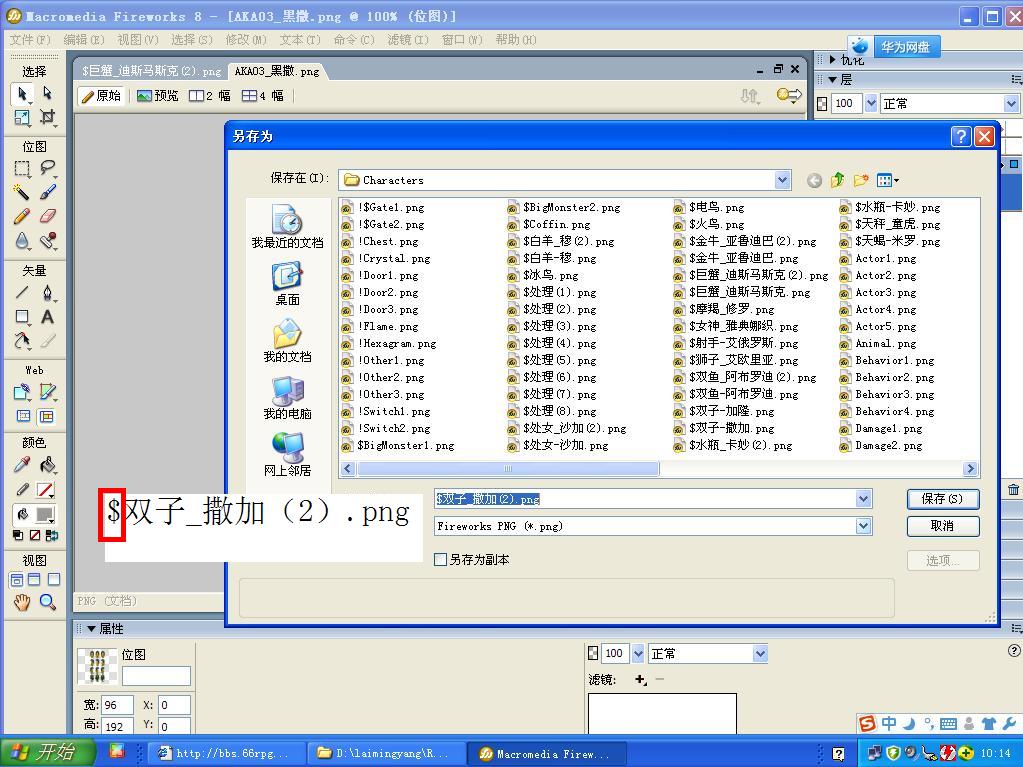Select the Freeform tool
The width and height of the screenshot is (1023, 767).
click(22, 340)
